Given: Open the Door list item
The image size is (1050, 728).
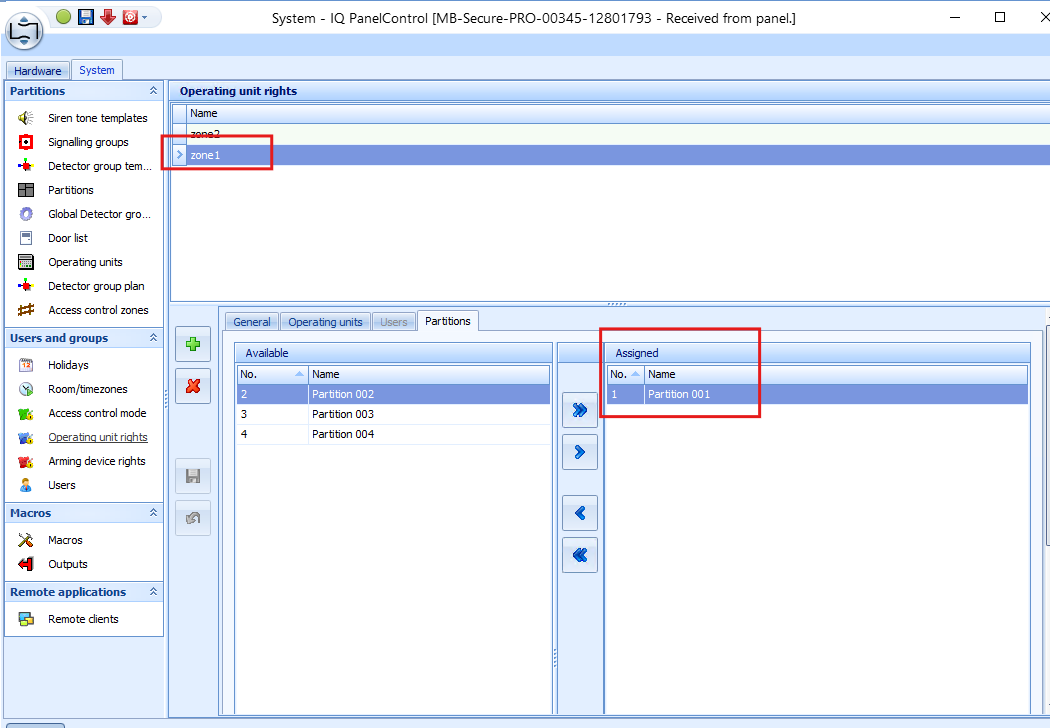Looking at the screenshot, I should pos(68,238).
